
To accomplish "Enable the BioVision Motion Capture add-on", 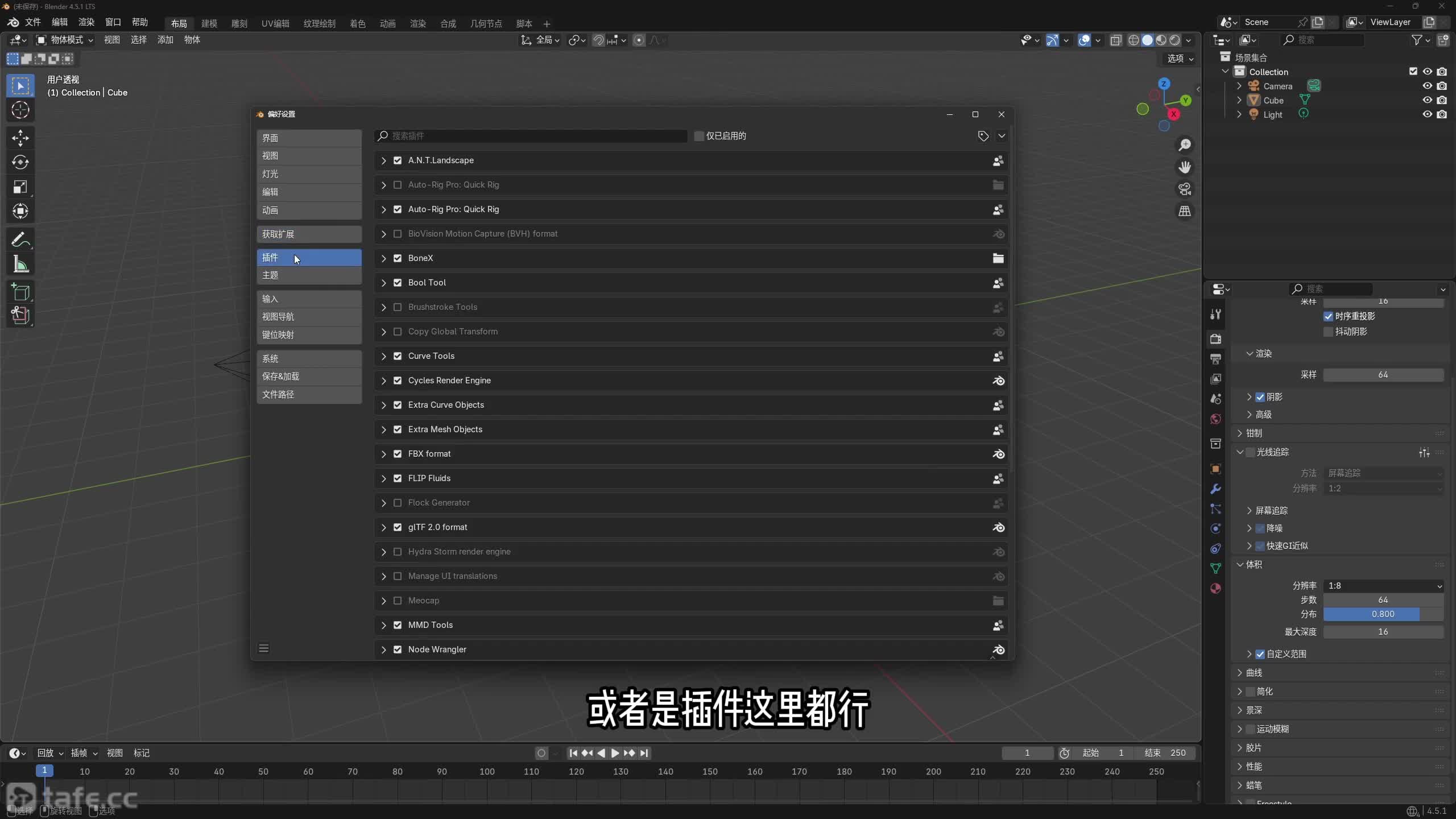I will click(x=398, y=234).
